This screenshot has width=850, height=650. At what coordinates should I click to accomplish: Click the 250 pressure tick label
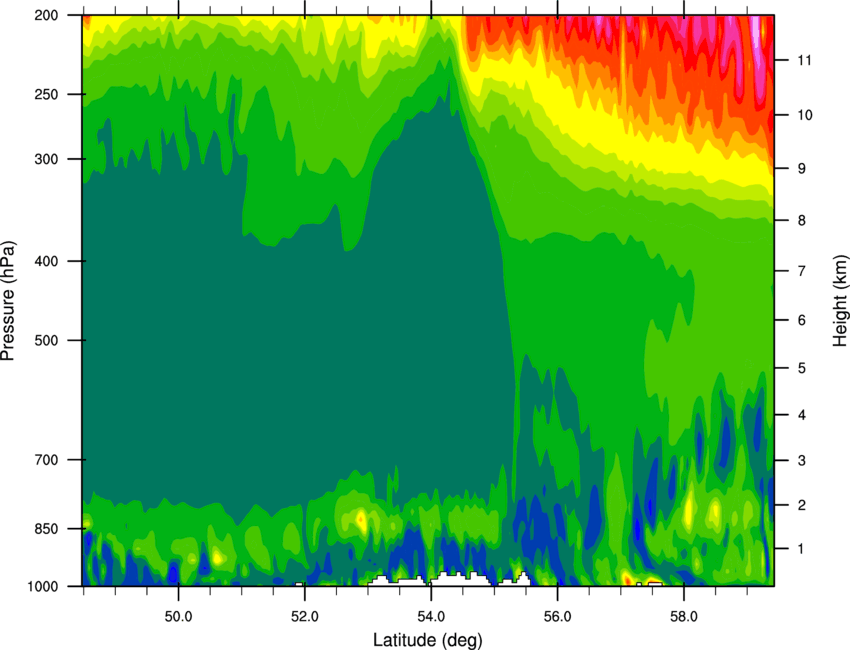click(46, 94)
